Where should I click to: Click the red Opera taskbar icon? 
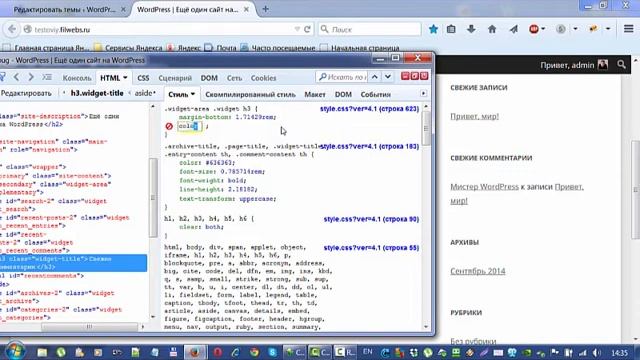tap(218, 352)
